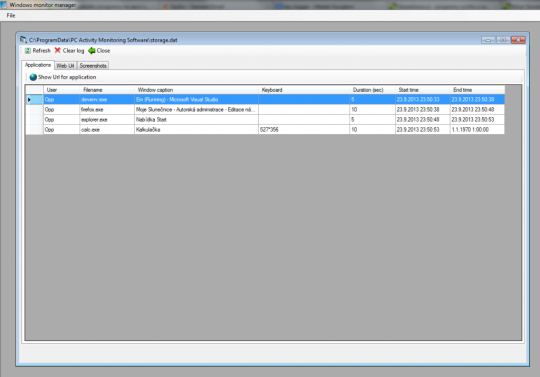The width and height of the screenshot is (540, 377).
Task: Click the Nabídka Start caption cell
Action: tap(196, 119)
